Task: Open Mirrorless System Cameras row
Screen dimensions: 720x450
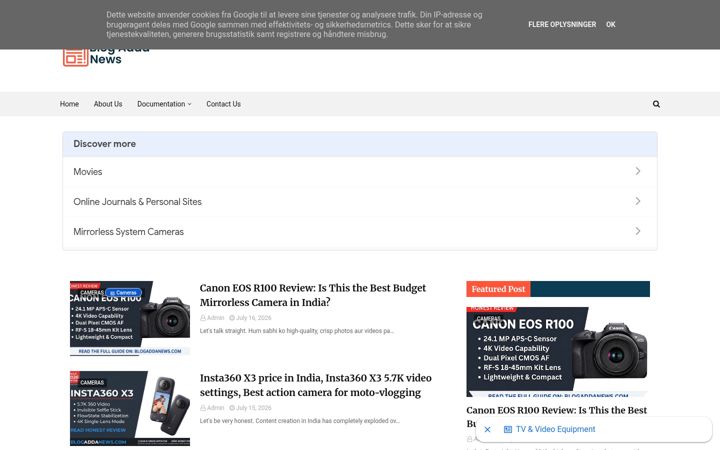Action: (360, 231)
